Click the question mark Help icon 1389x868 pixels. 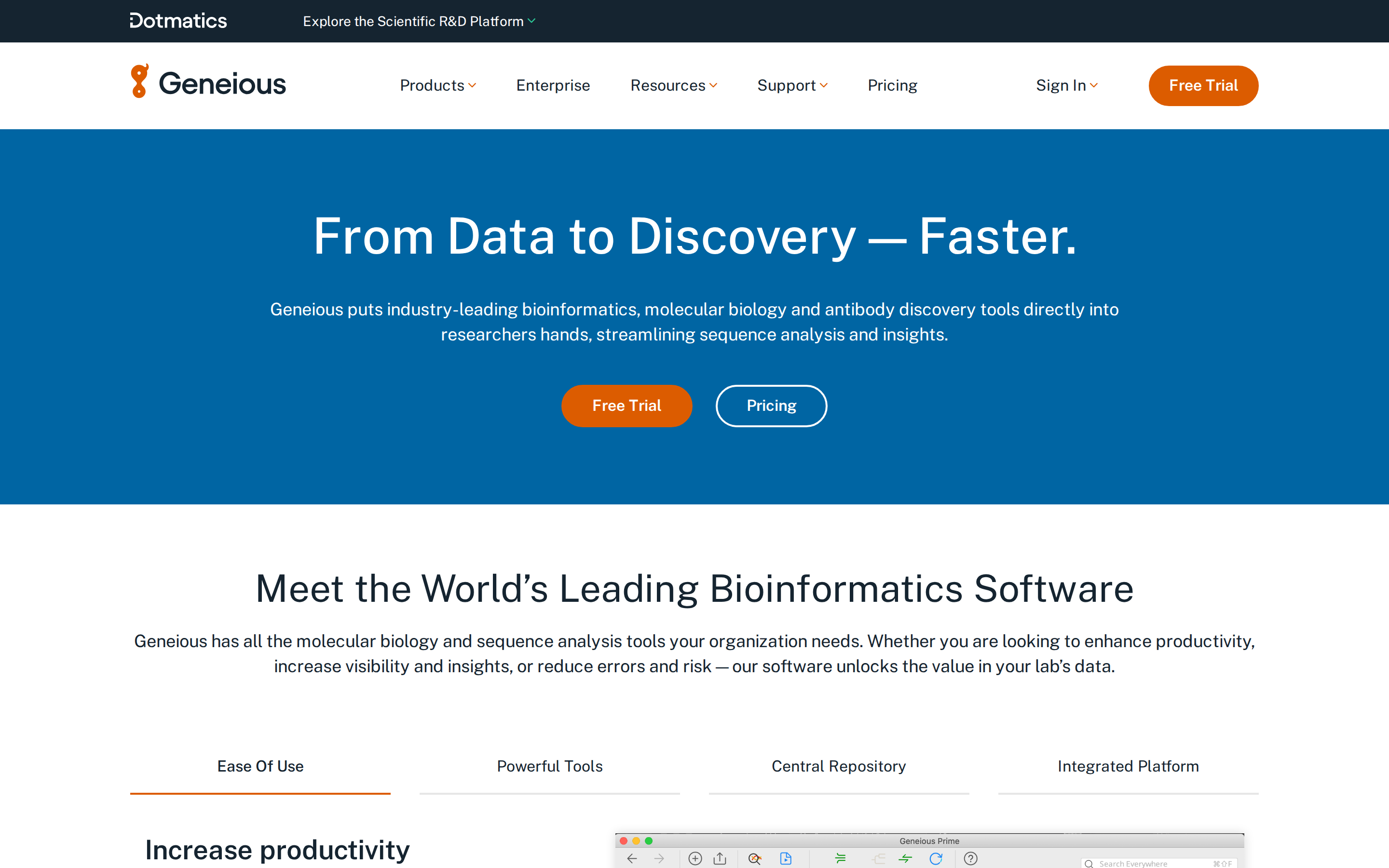click(x=970, y=858)
